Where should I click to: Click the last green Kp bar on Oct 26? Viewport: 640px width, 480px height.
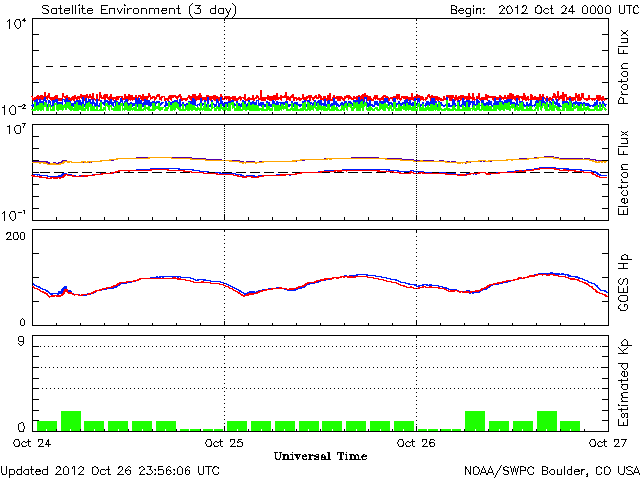[x=570, y=426]
